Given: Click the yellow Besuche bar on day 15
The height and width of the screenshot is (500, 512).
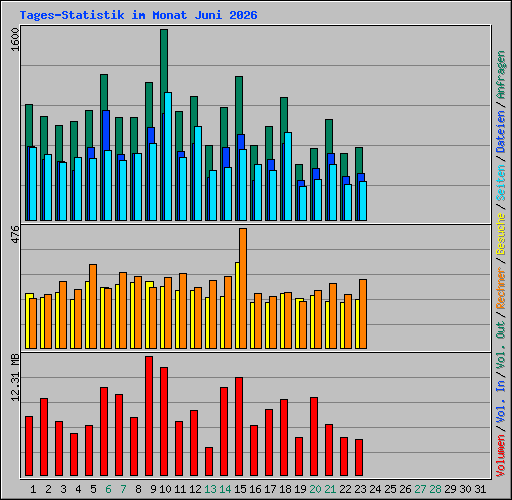Looking at the screenshot, I should 237,305.
